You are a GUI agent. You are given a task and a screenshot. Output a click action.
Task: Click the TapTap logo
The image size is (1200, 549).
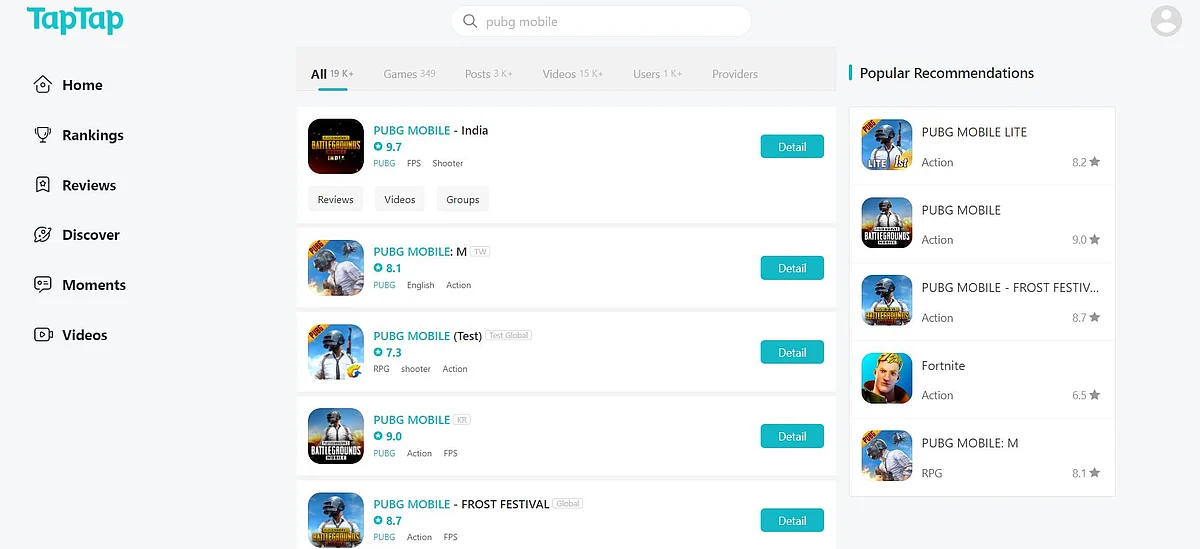[x=75, y=20]
